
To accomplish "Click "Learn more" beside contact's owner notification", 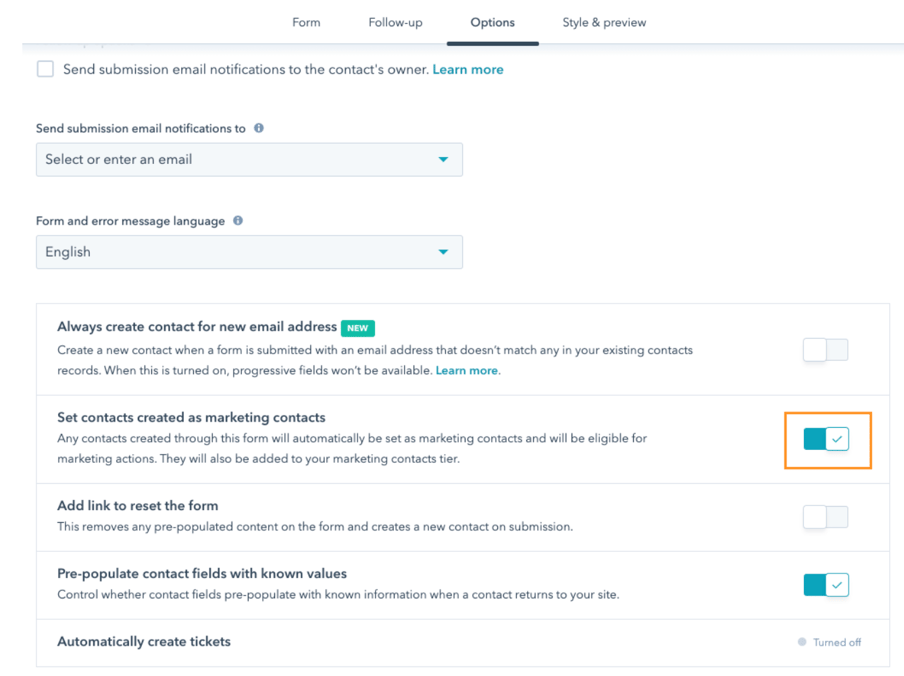I will (467, 69).
